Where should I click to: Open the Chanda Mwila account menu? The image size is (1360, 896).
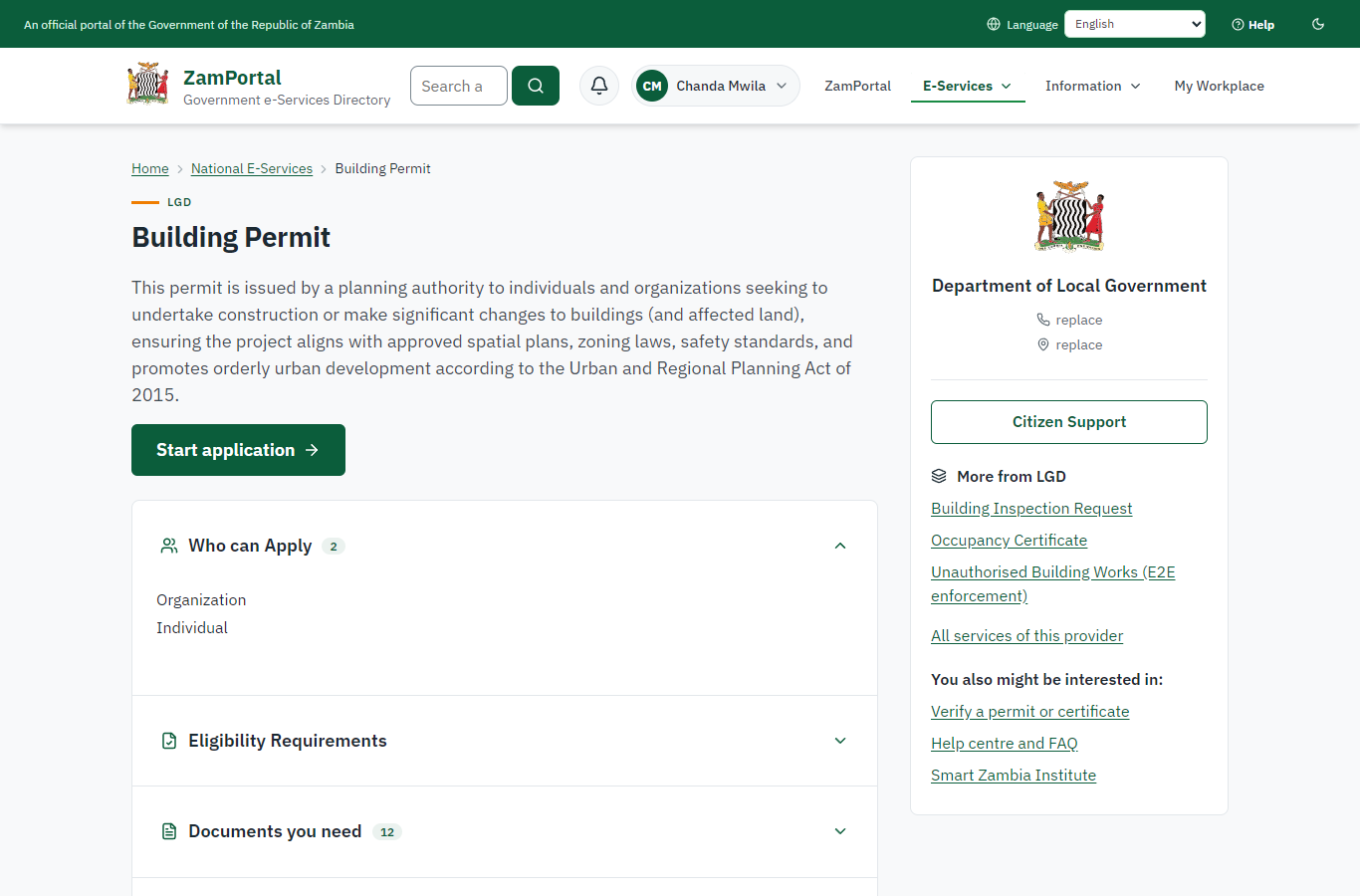point(716,86)
